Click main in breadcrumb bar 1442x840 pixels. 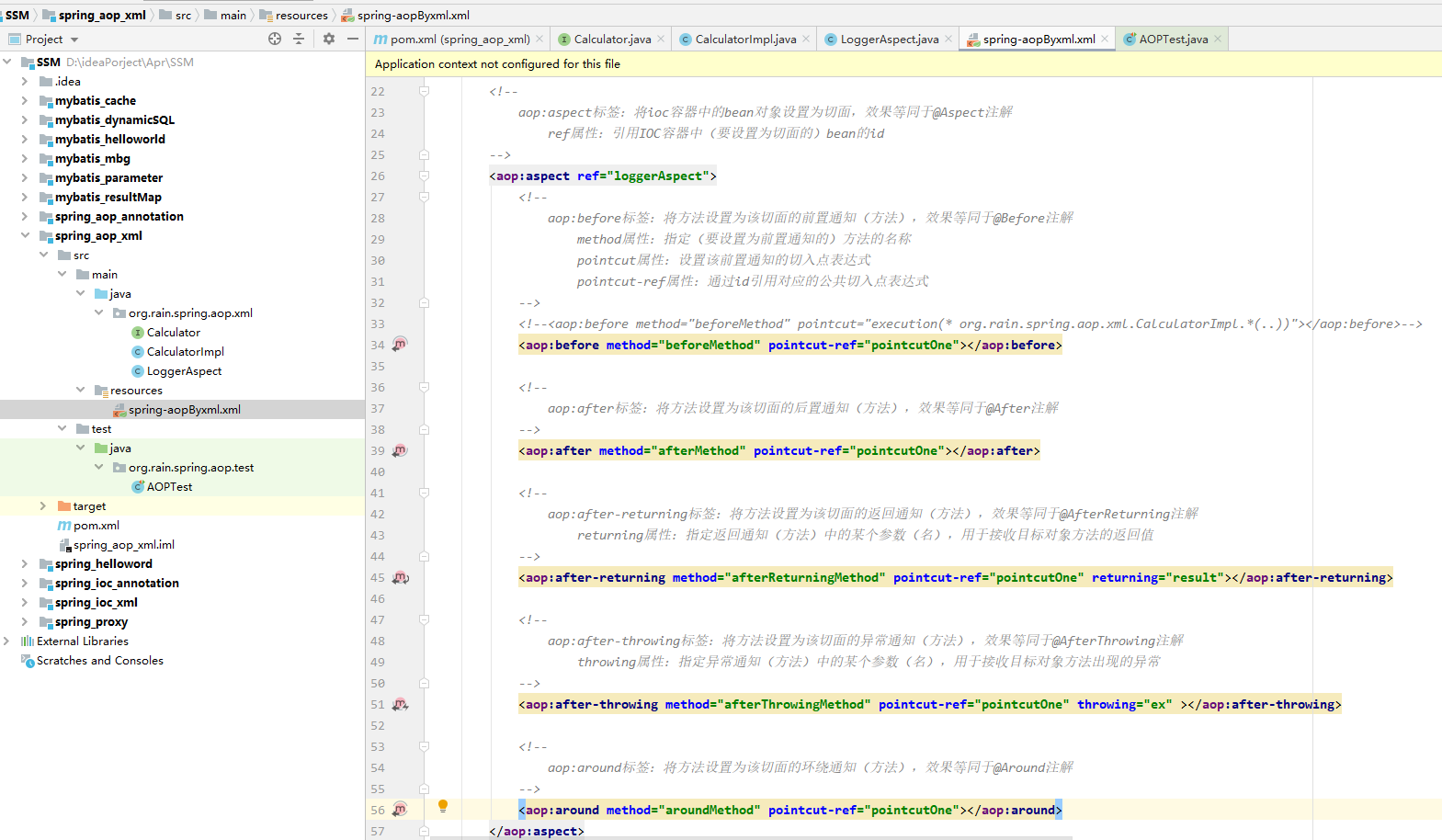(225, 15)
